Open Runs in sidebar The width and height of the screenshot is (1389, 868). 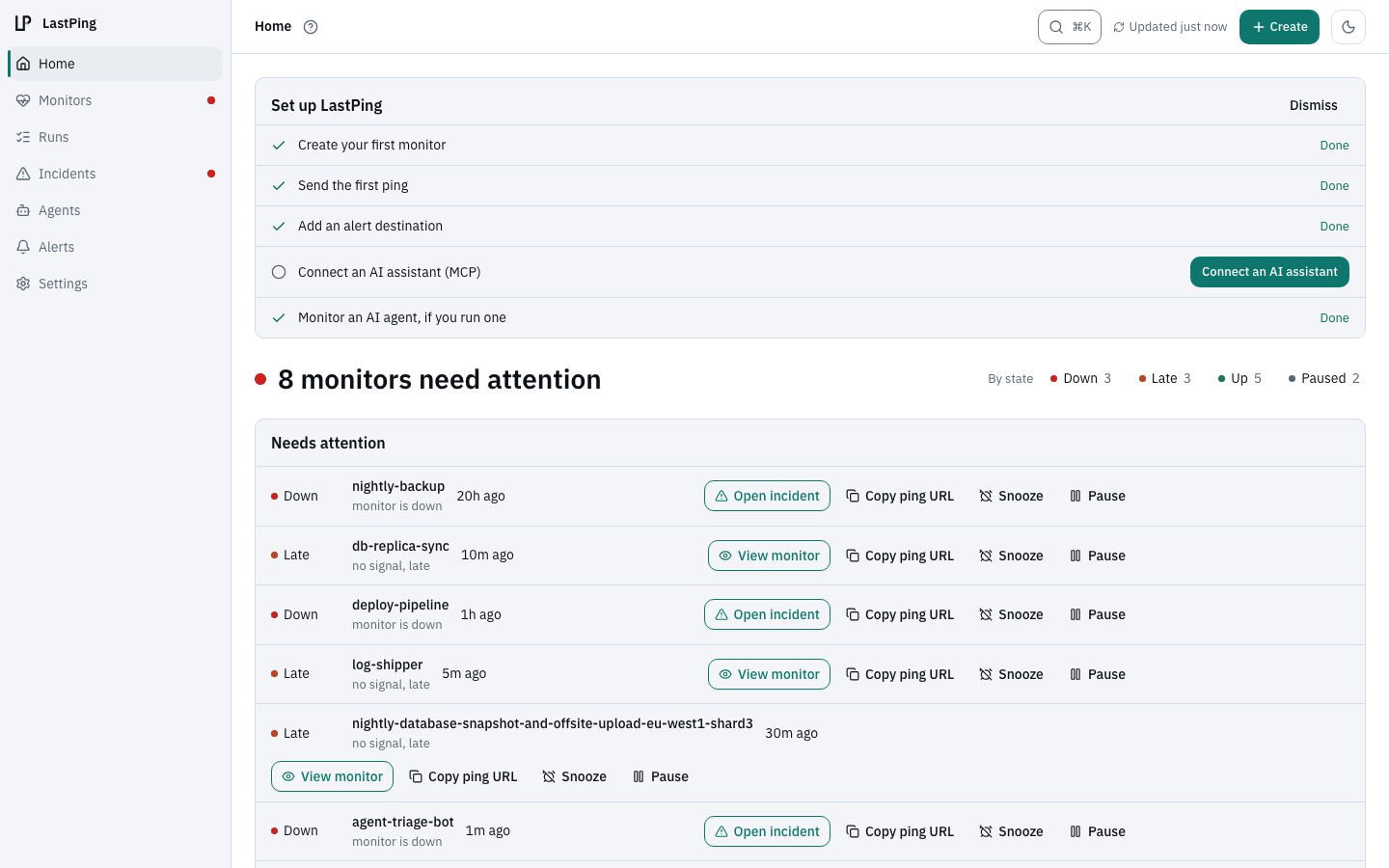tap(116, 137)
